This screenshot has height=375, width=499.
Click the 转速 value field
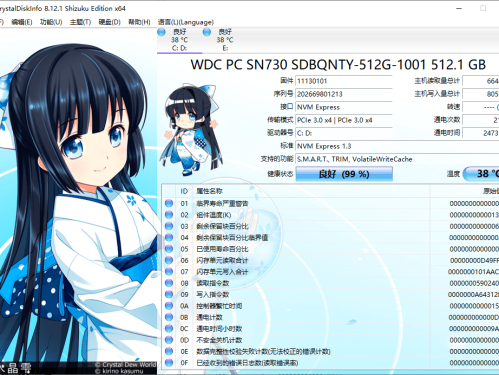[481, 107]
